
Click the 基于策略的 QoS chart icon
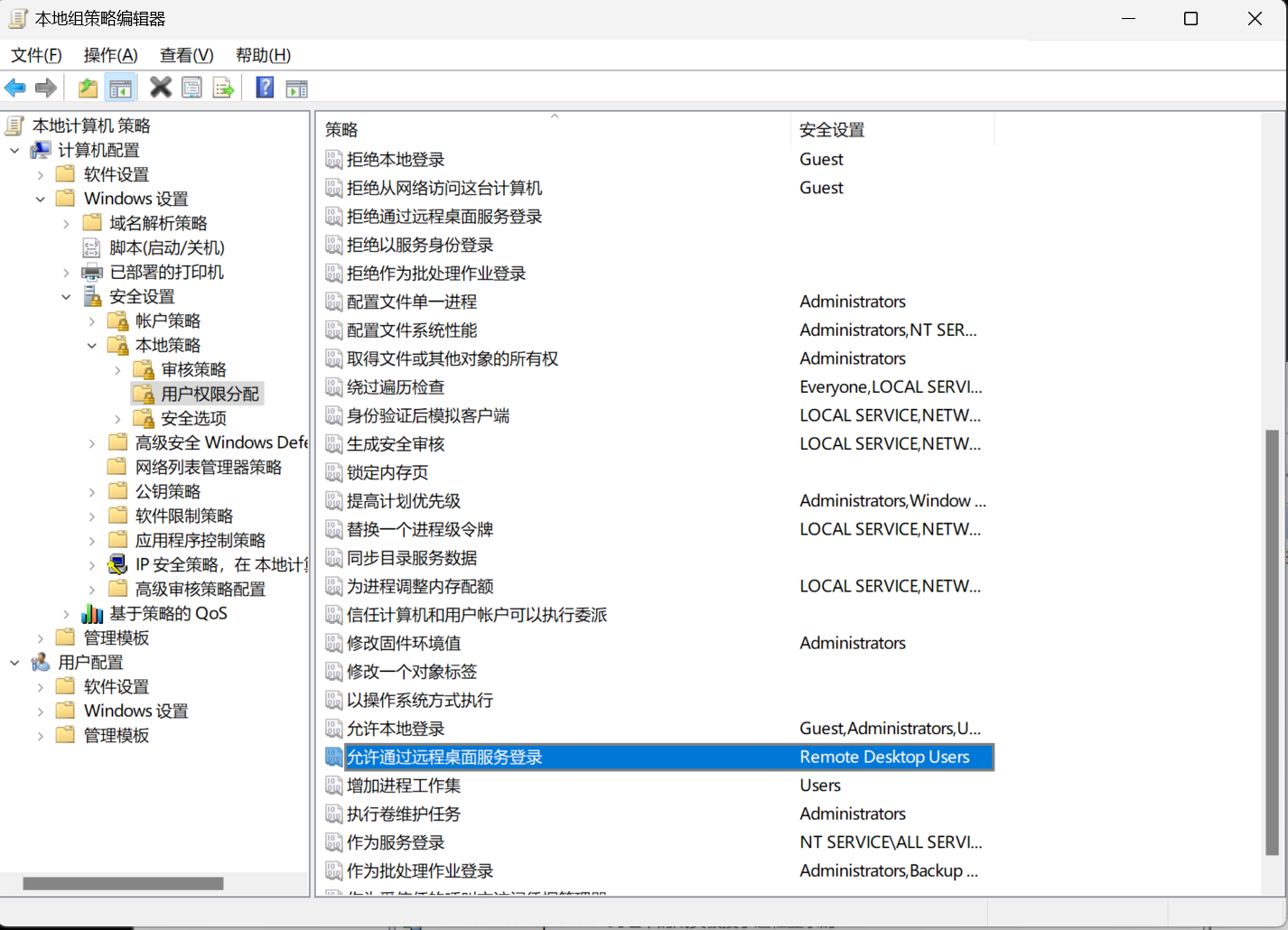tap(92, 613)
